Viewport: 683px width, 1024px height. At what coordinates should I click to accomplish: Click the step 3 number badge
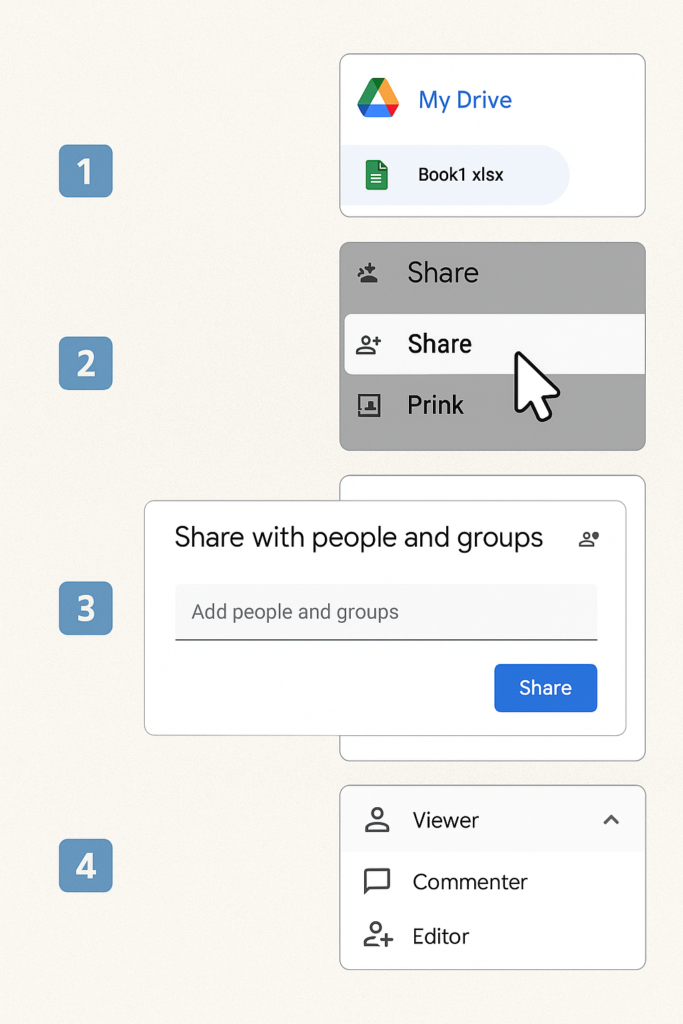click(x=86, y=608)
